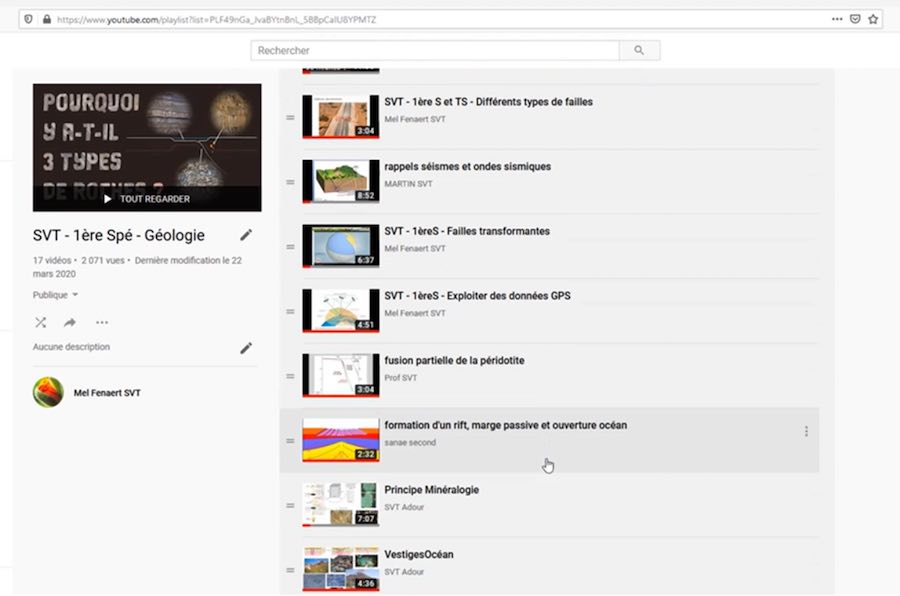The height and width of the screenshot is (596, 900).
Task: Grab reorder handle for VestigesOcéan
Action: click(x=290, y=570)
